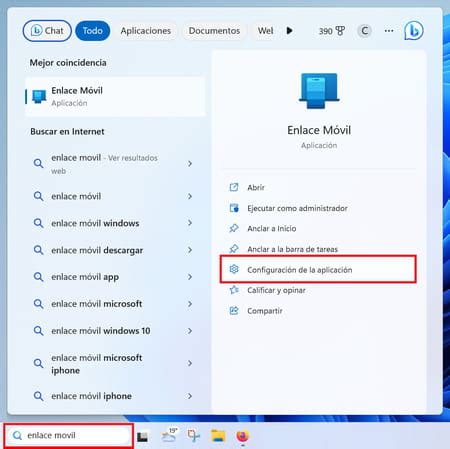Image resolution: width=450 pixels, height=449 pixels.
Task: Open Bing Chat pill button
Action: pos(47,31)
